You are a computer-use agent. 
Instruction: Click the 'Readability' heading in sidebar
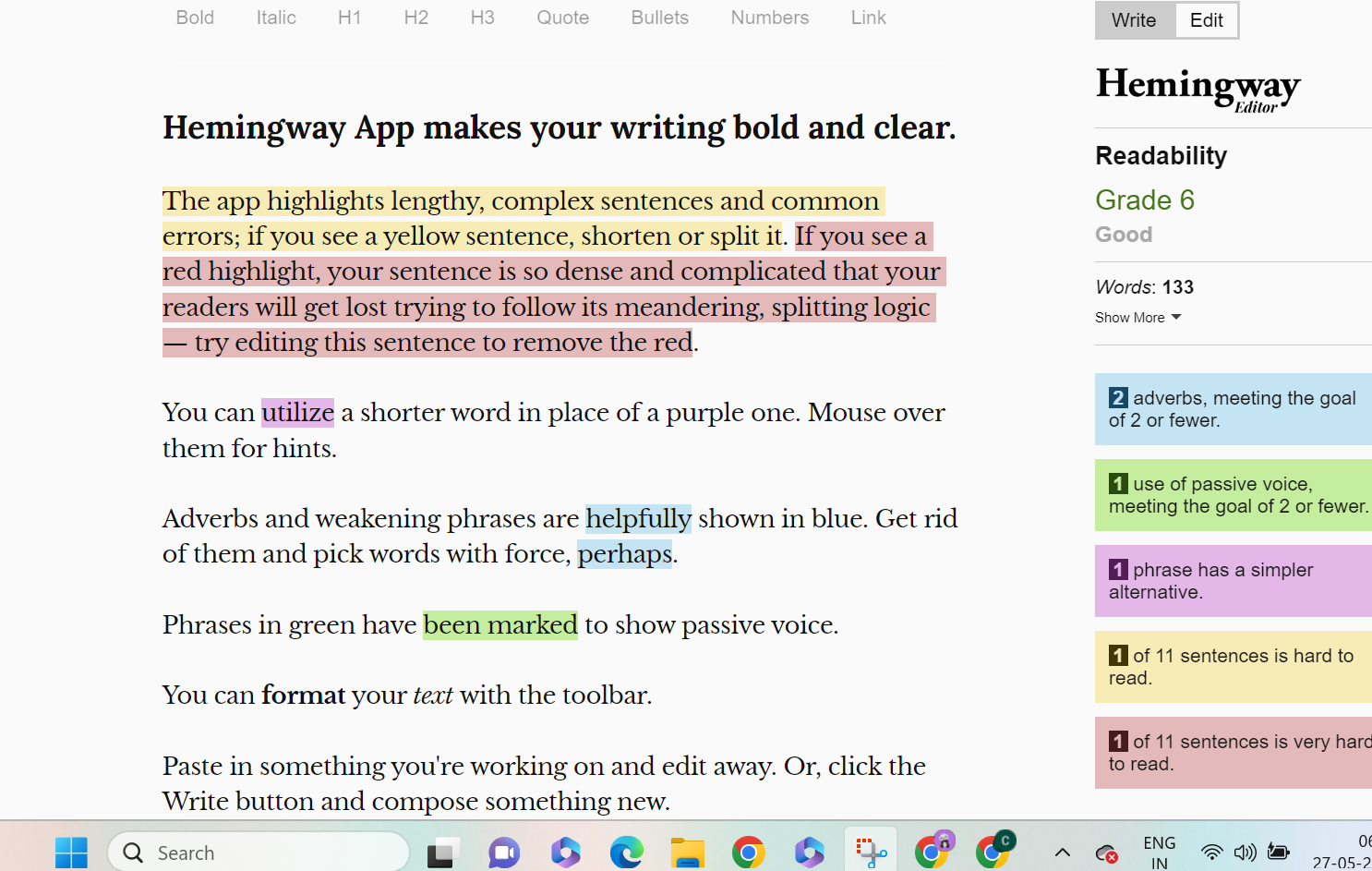[1161, 156]
